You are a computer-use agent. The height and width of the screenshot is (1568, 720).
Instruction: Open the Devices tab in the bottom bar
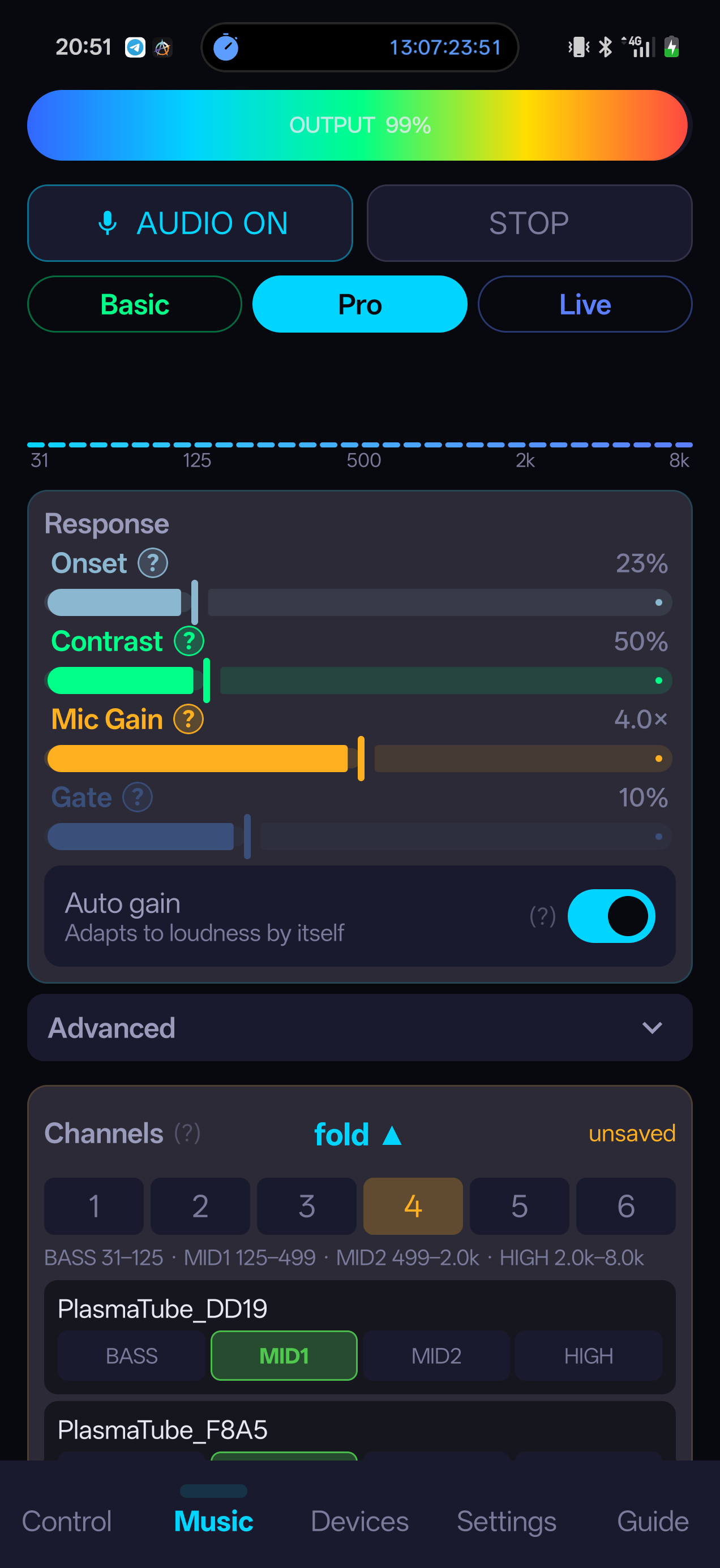click(359, 1520)
